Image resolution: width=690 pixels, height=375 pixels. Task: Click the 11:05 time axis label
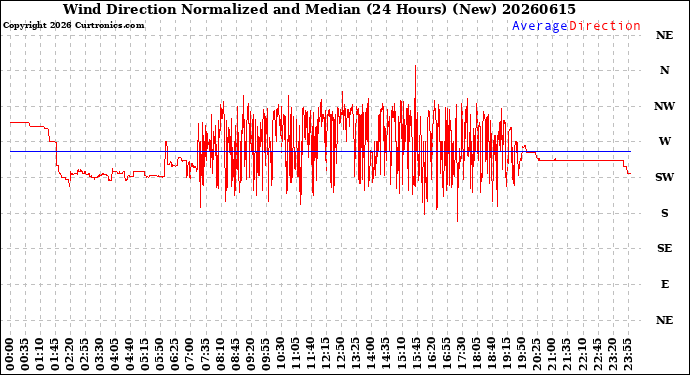296,355
